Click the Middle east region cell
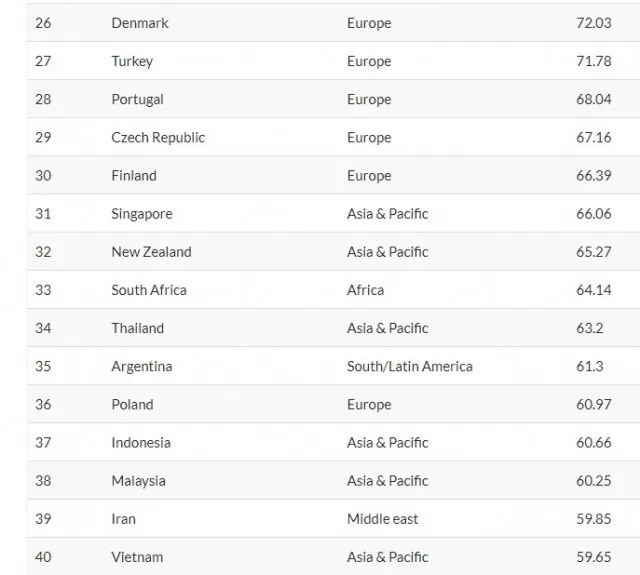Screen dimensions: 640x575 point(382,519)
